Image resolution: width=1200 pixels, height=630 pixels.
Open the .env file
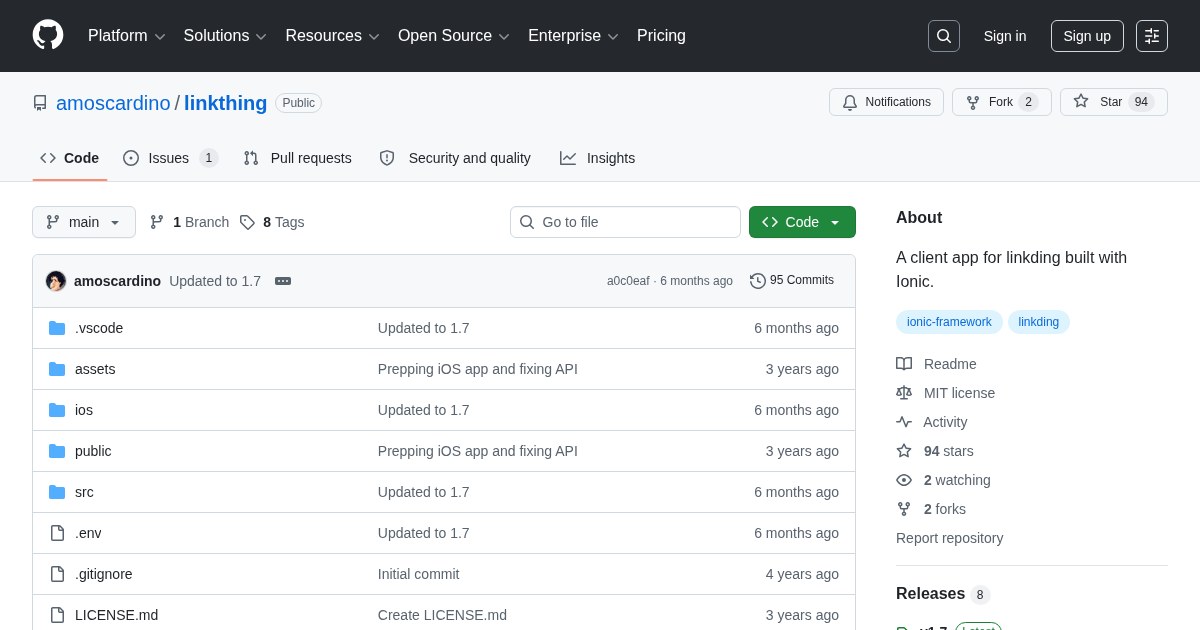click(88, 533)
